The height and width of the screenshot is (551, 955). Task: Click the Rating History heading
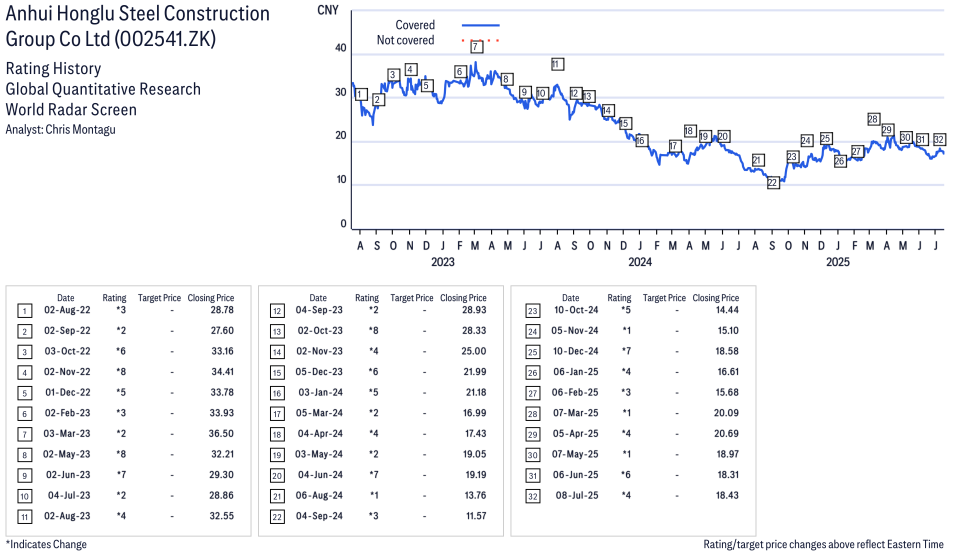pyautogui.click(x=54, y=68)
